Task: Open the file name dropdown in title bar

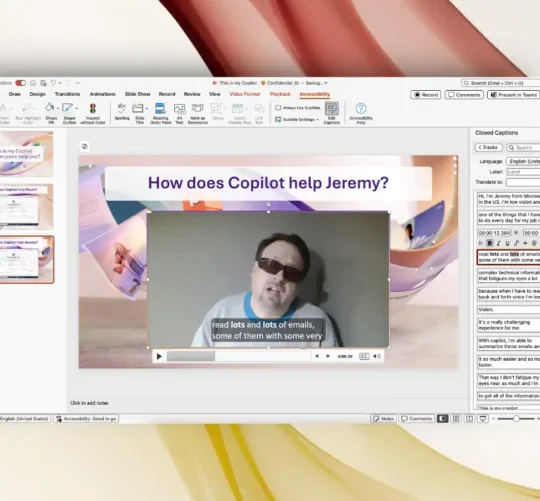Action: coord(325,83)
